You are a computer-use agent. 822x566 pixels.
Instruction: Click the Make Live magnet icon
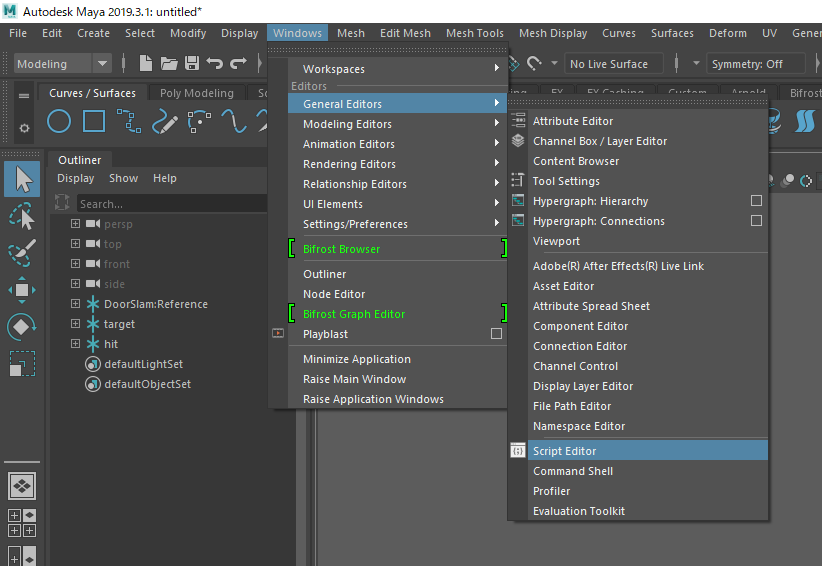coord(534,63)
